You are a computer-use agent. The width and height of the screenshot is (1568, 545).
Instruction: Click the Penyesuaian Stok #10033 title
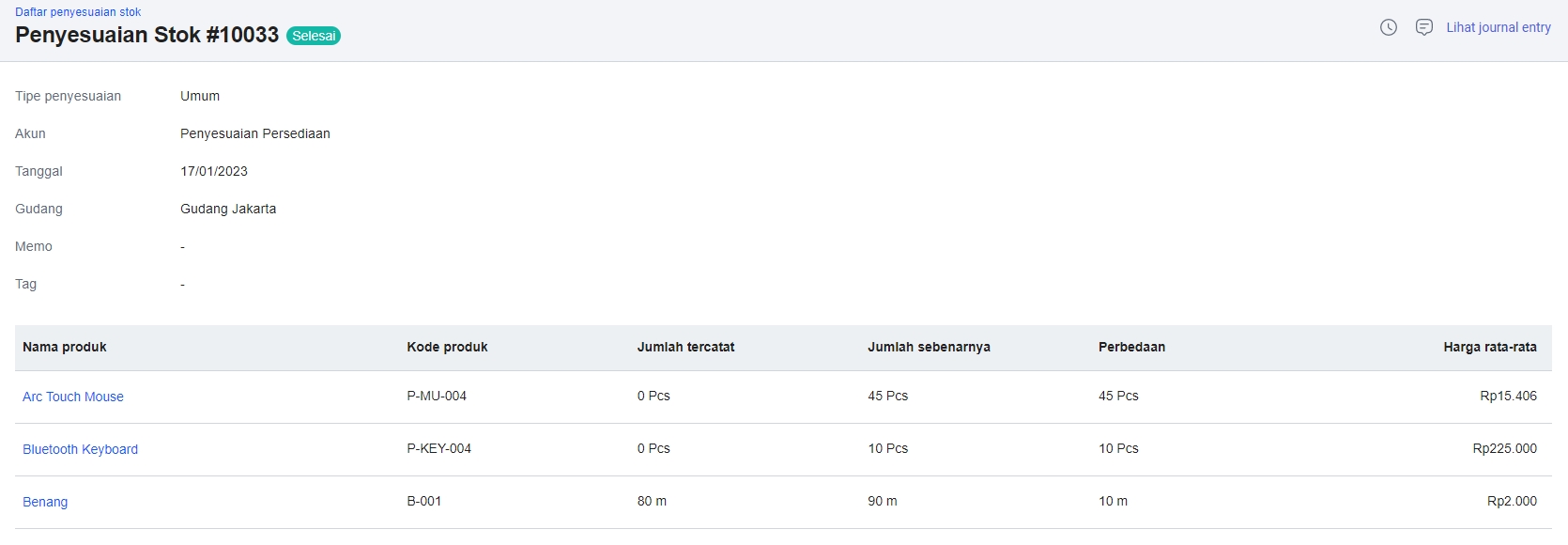146,35
